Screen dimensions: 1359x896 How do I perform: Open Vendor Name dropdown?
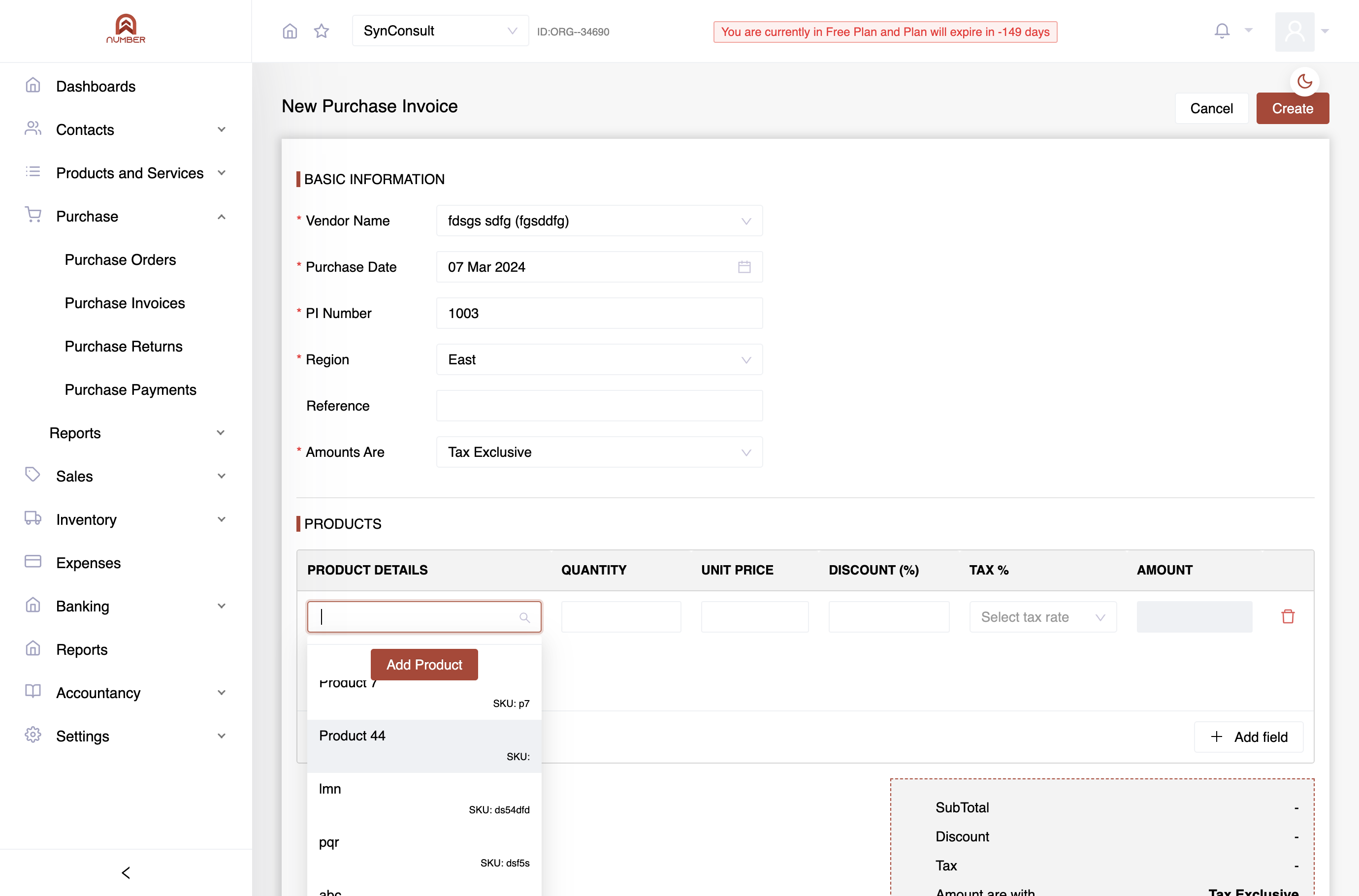[599, 221]
